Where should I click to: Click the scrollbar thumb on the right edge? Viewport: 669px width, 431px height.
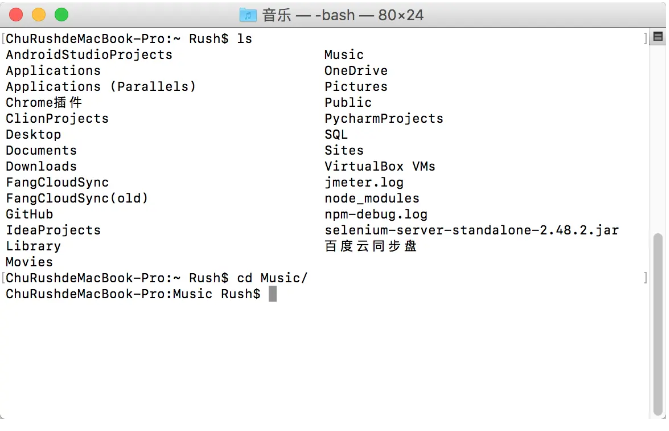pos(657,322)
